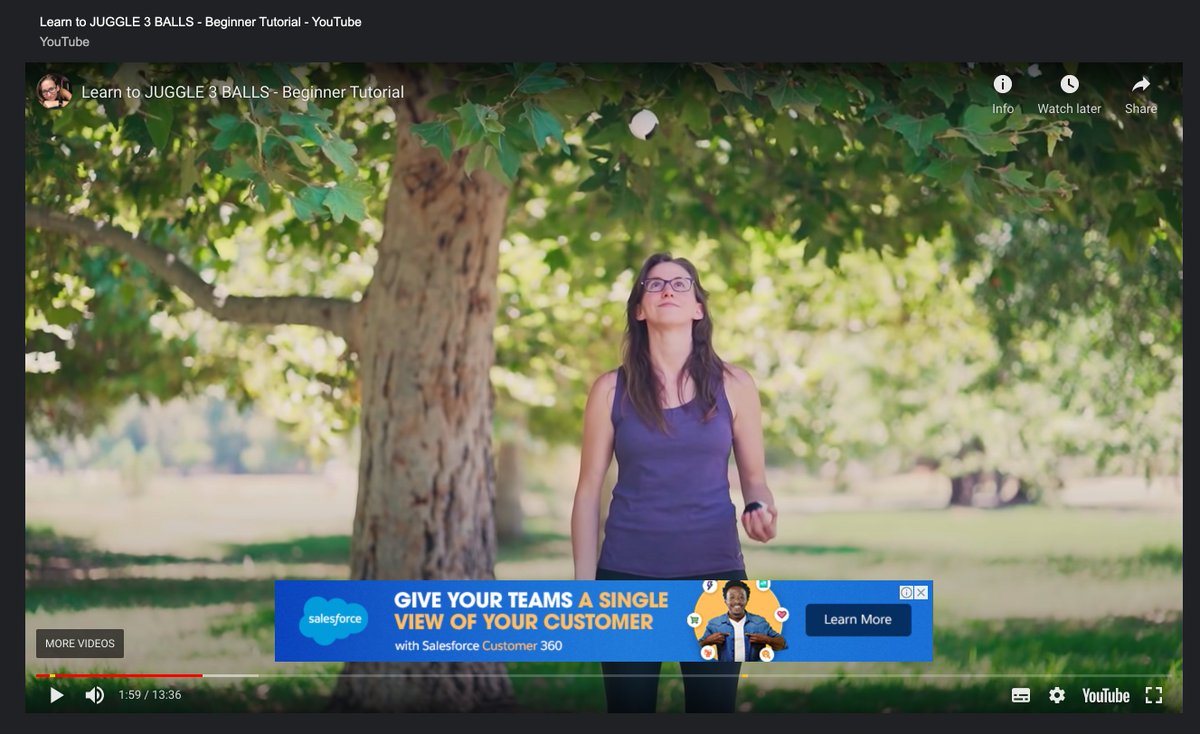Open the channel avatar thumbnail
1200x734 pixels.
pyautogui.click(x=54, y=91)
